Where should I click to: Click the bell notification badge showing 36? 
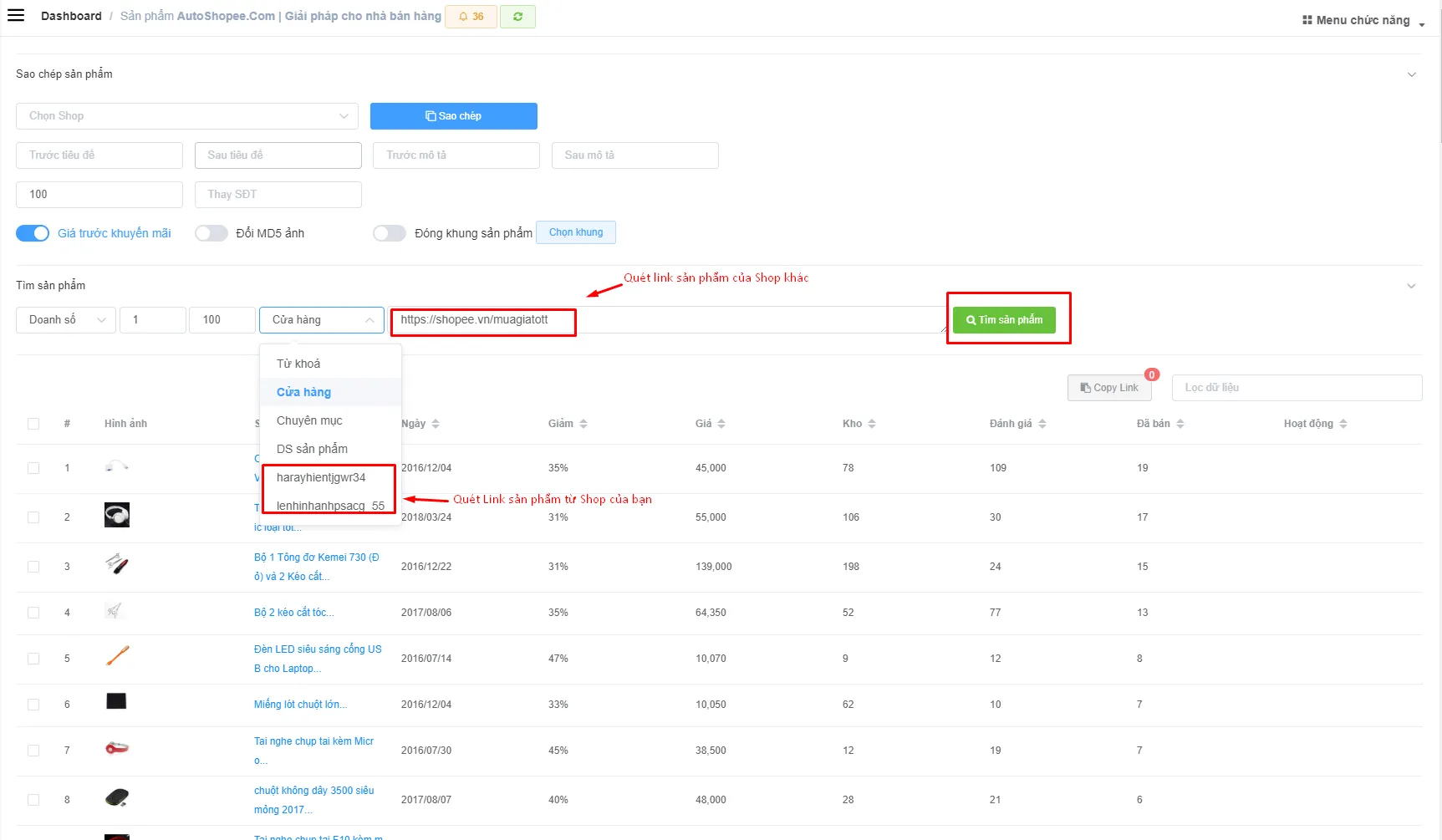coord(471,17)
